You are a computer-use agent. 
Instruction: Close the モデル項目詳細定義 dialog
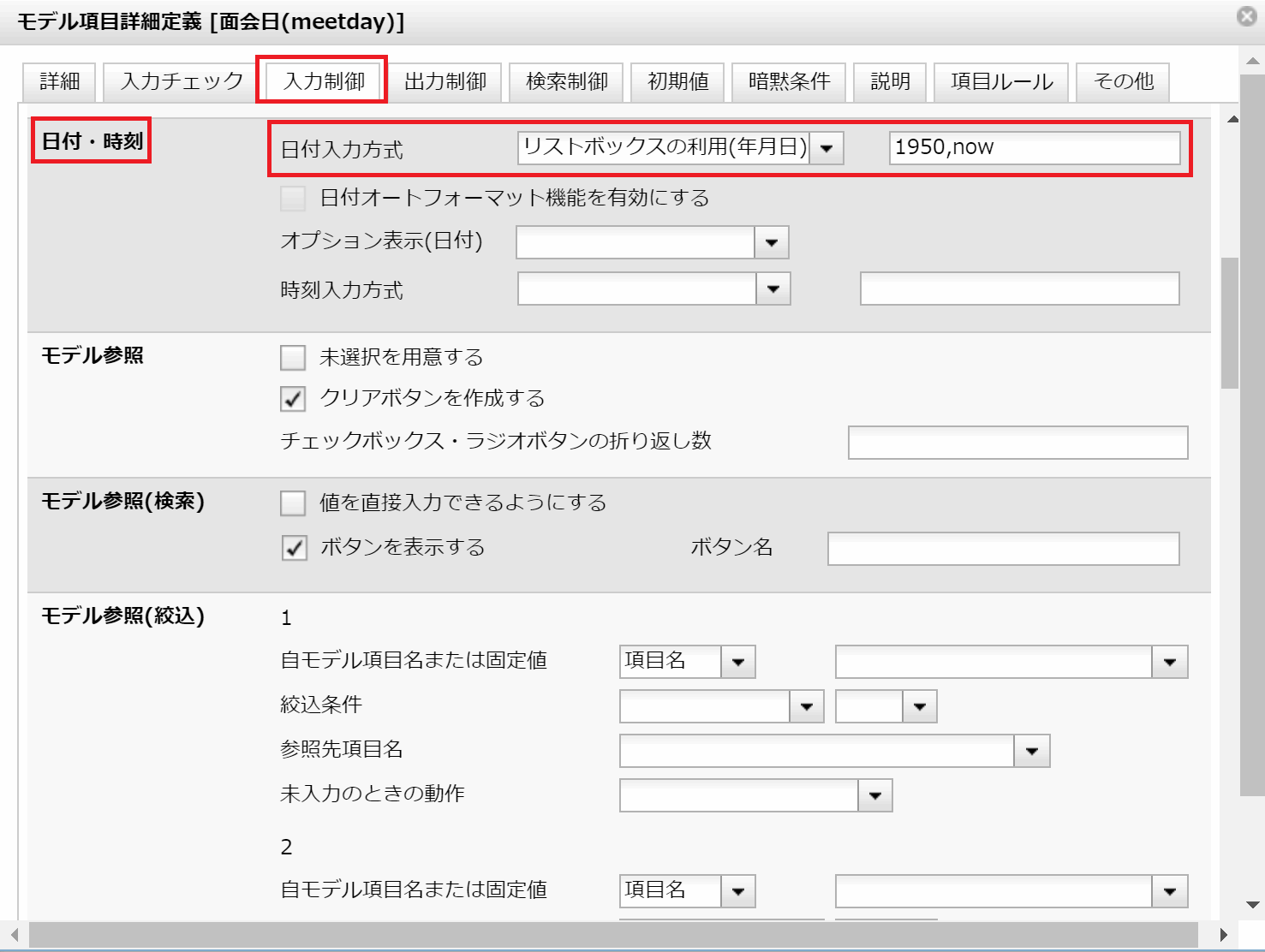1247,16
